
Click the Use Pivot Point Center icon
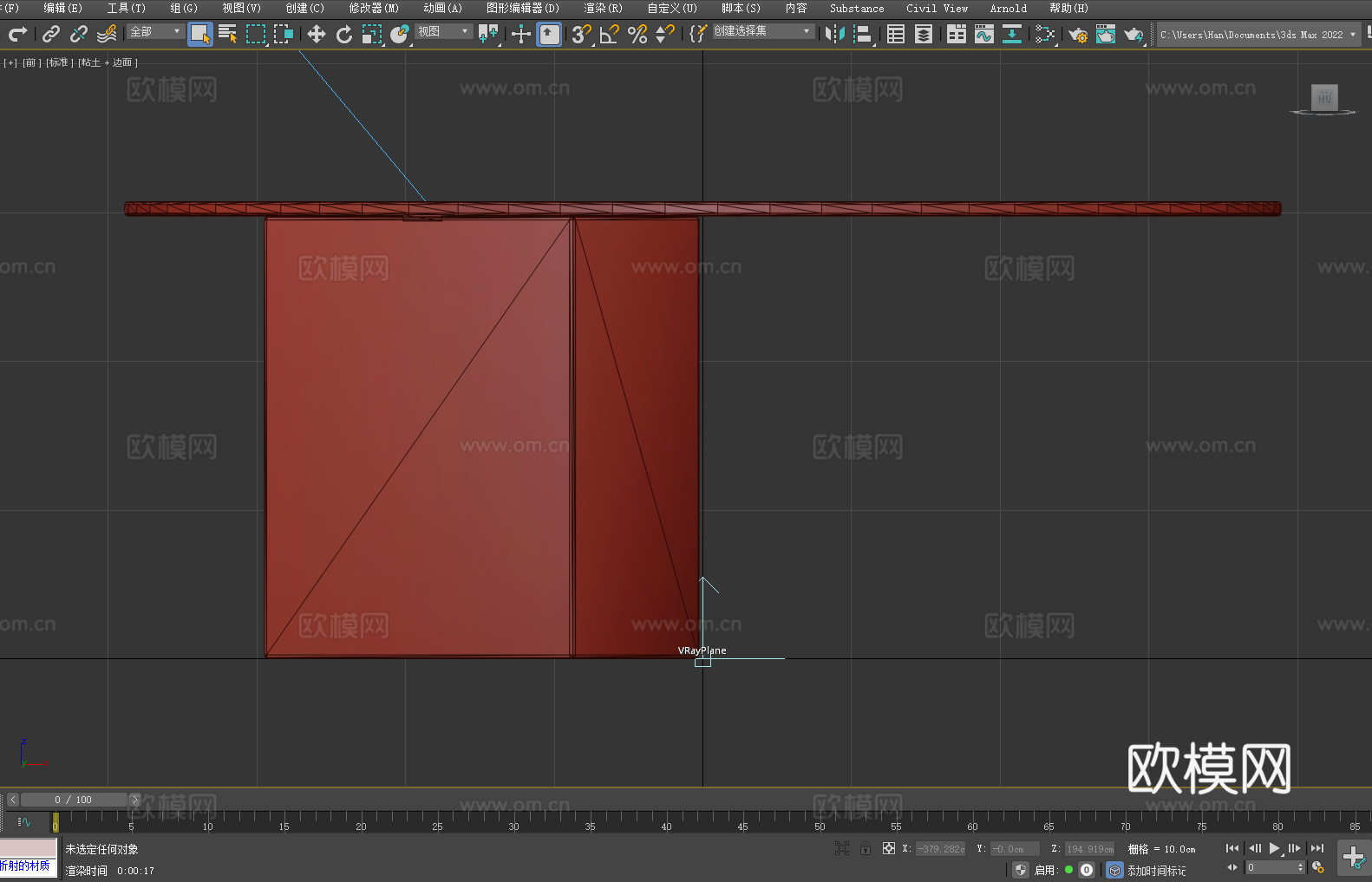[x=488, y=34]
